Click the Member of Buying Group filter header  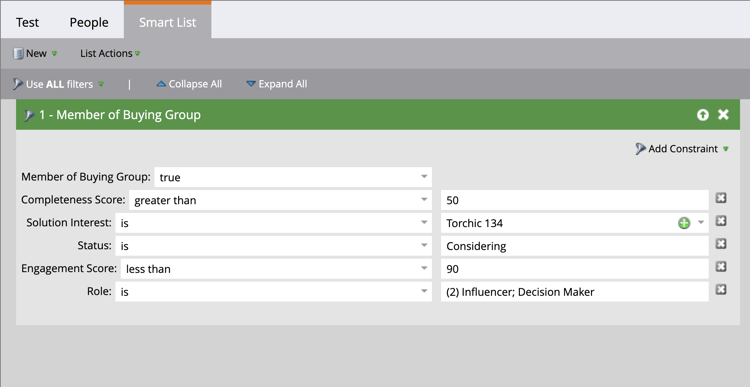[x=378, y=115]
